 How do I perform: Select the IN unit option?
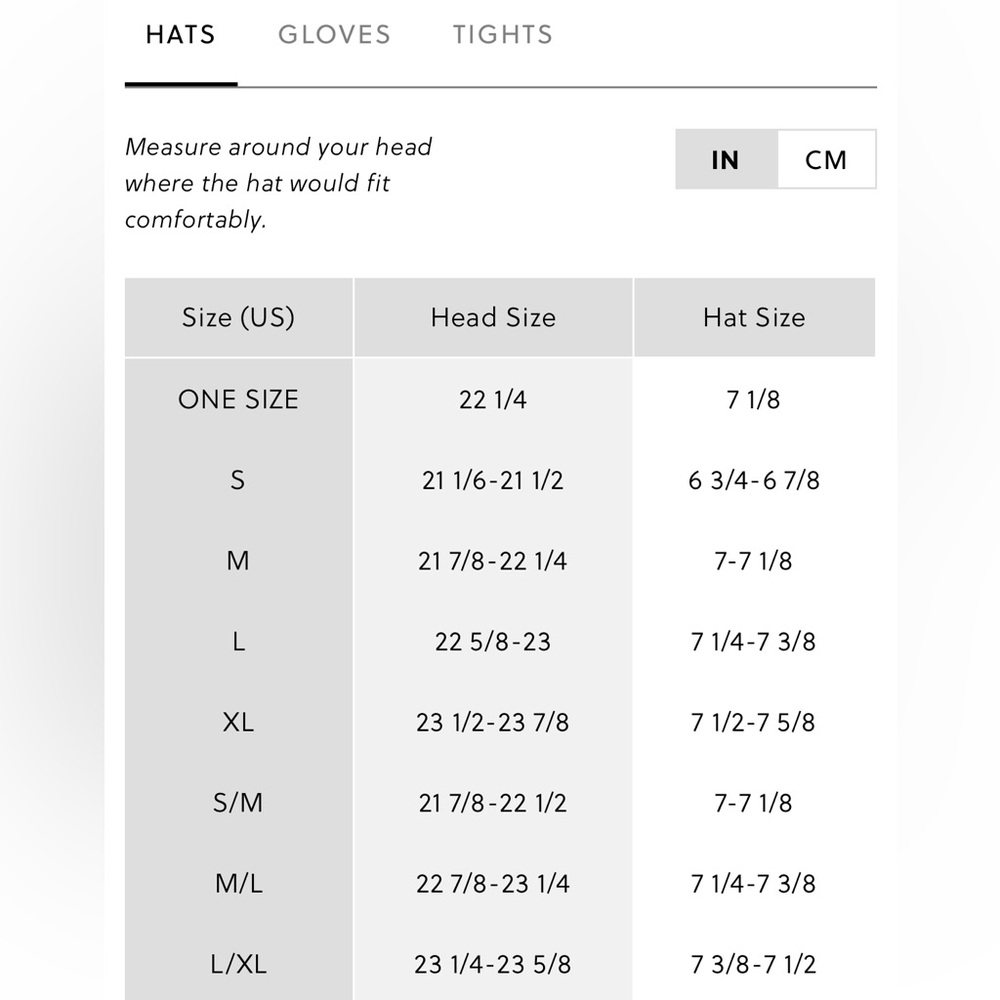coord(726,159)
